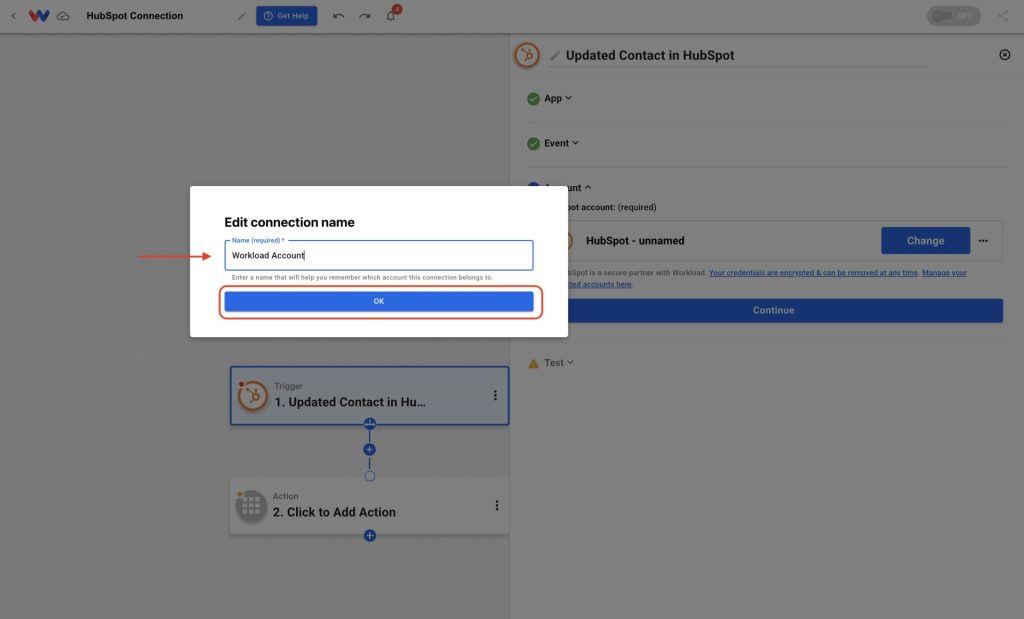
Task: Expand the App section
Action: [x=558, y=98]
